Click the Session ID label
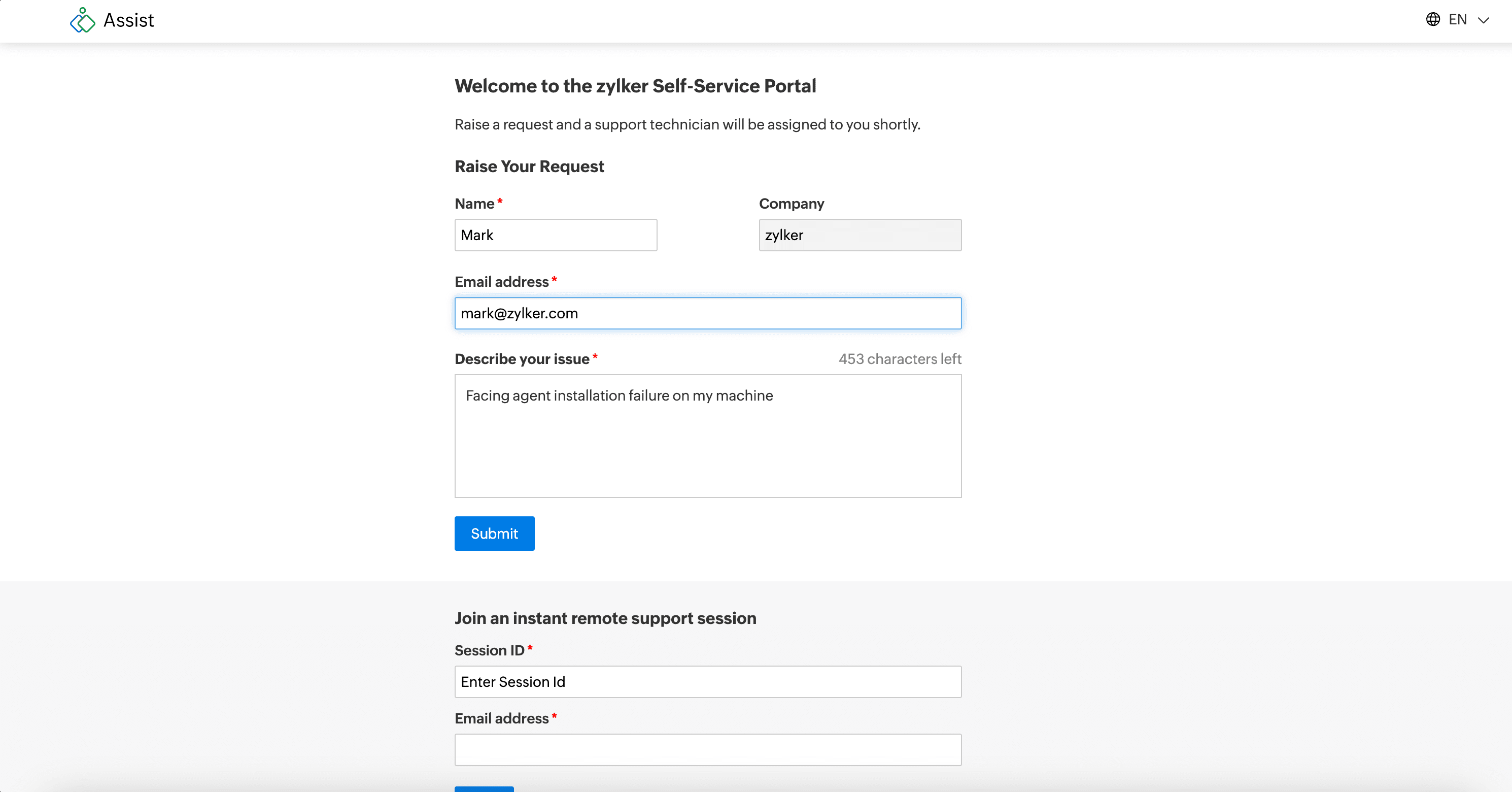This screenshot has width=1512, height=792. click(x=489, y=650)
